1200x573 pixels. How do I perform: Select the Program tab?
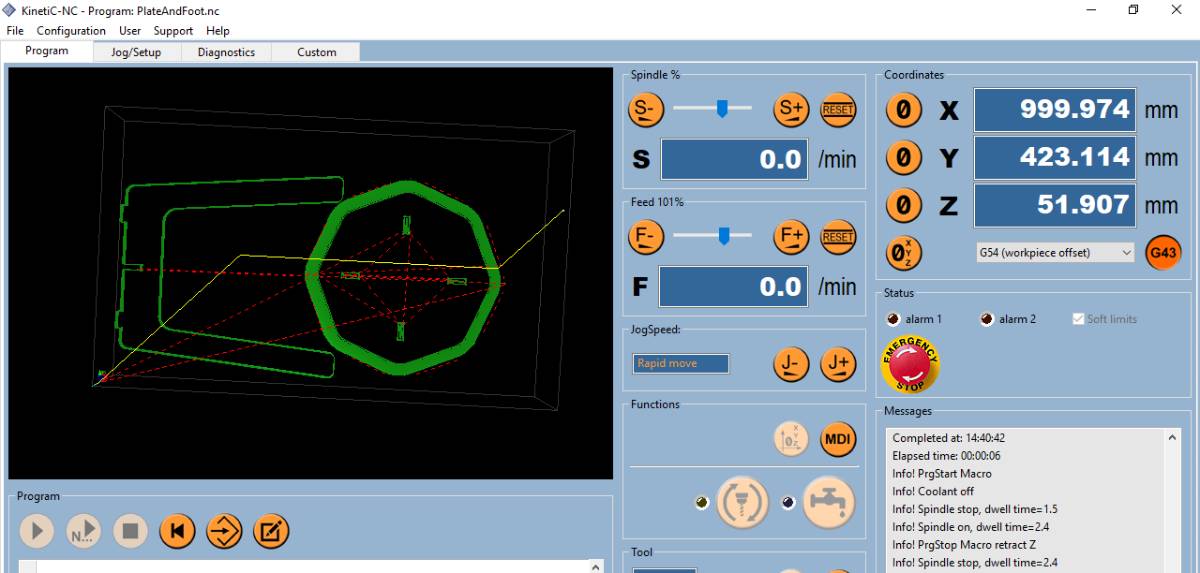(47, 51)
